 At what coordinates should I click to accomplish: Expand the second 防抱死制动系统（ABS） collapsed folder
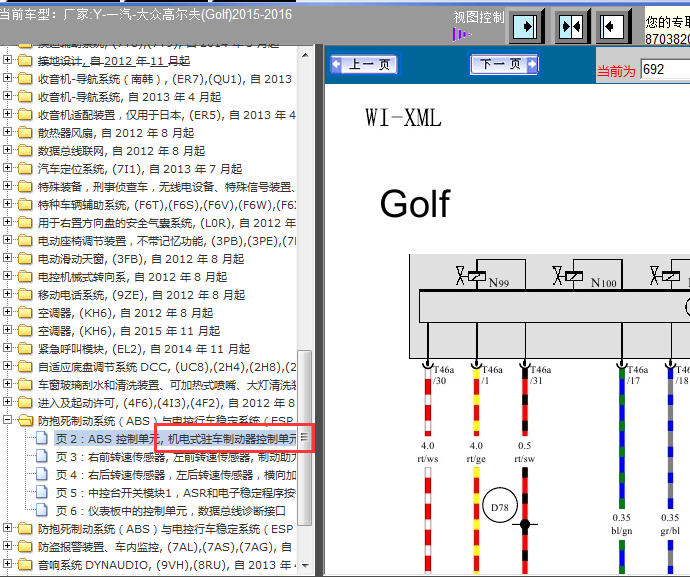[x=7, y=528]
